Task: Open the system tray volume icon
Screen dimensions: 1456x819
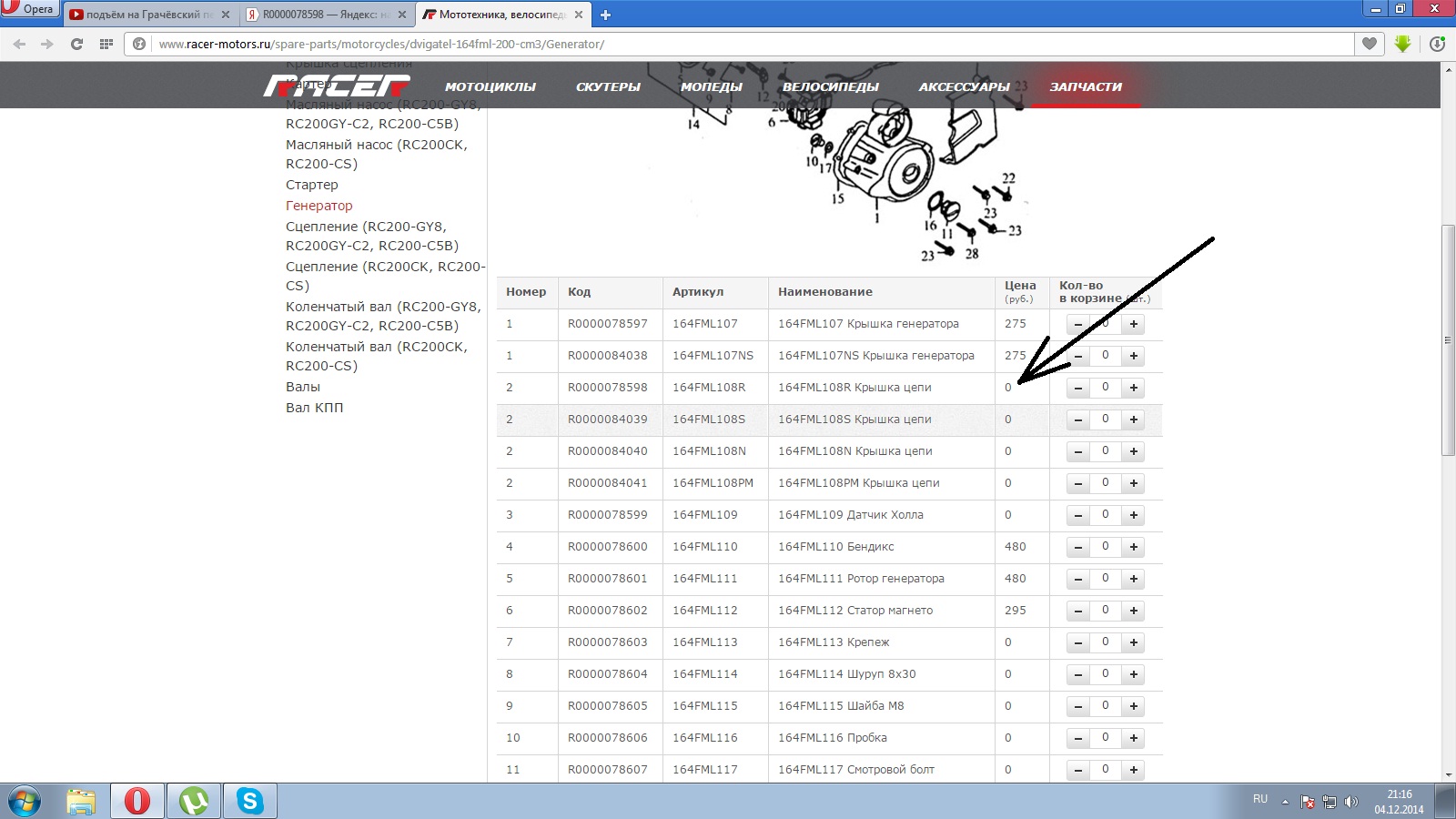Action: tap(1350, 802)
